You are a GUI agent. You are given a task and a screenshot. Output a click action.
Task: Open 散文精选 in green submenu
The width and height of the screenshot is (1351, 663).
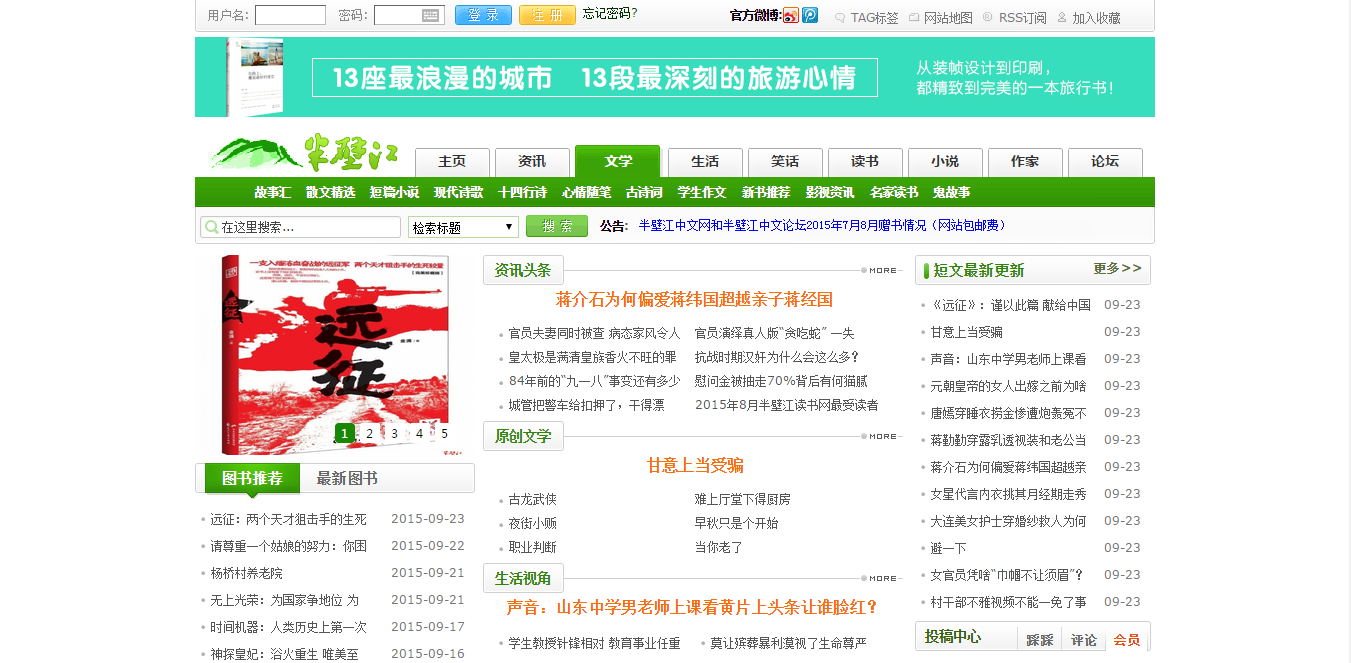tap(330, 192)
